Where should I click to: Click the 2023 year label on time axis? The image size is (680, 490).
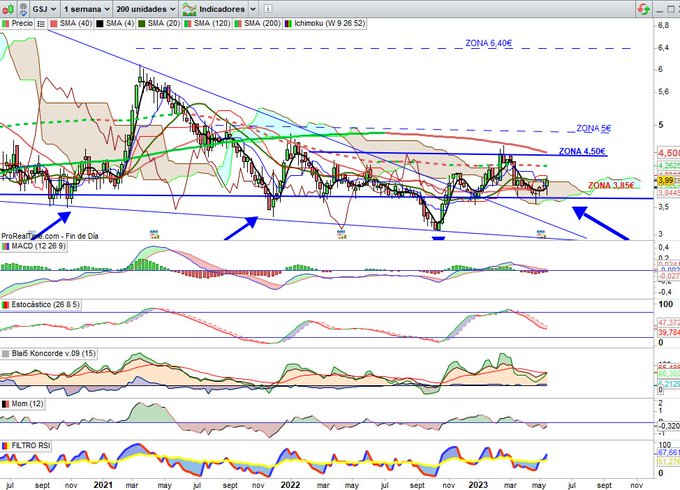tap(477, 485)
